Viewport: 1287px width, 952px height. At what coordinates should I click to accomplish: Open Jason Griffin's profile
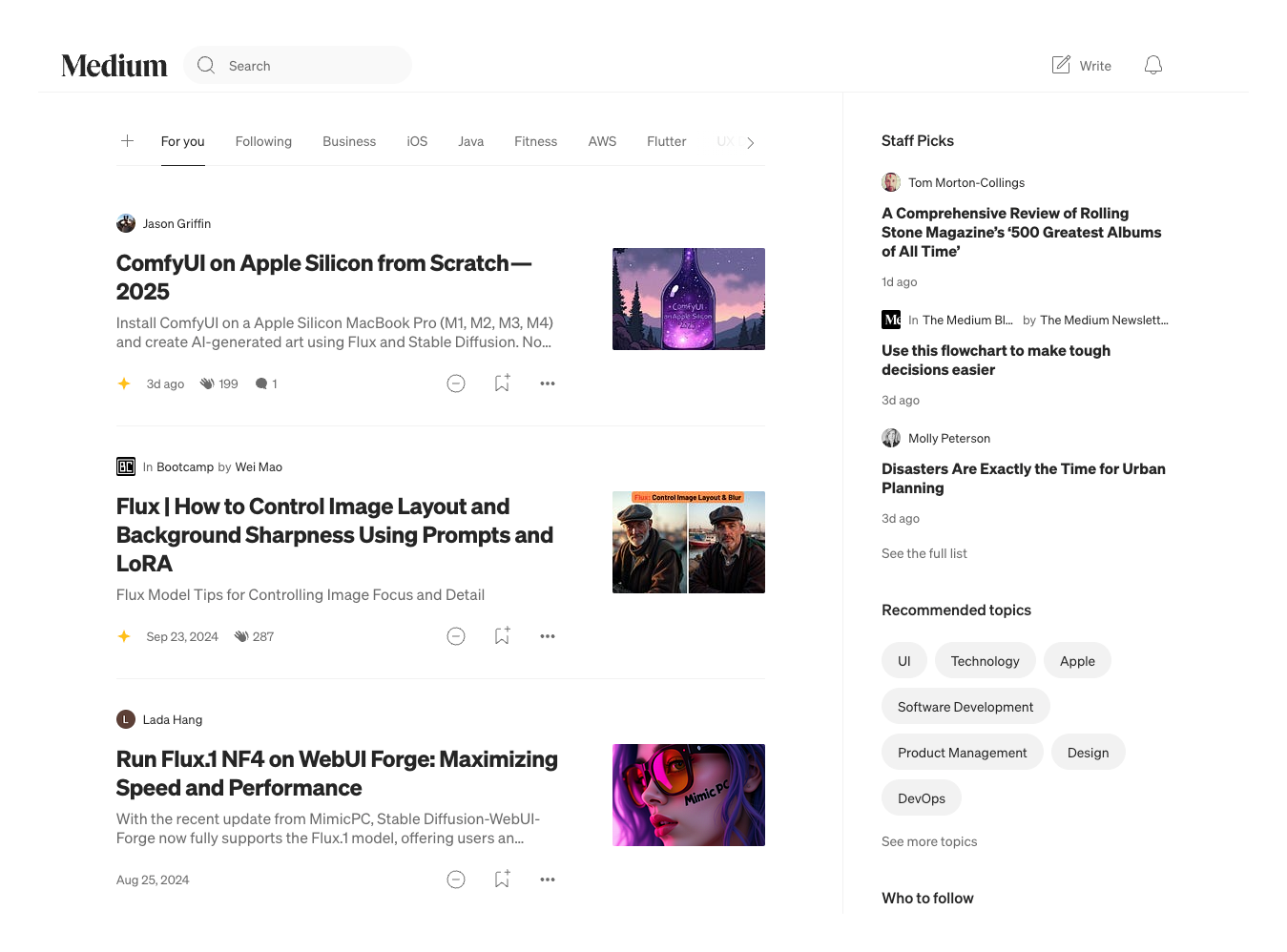(x=176, y=223)
